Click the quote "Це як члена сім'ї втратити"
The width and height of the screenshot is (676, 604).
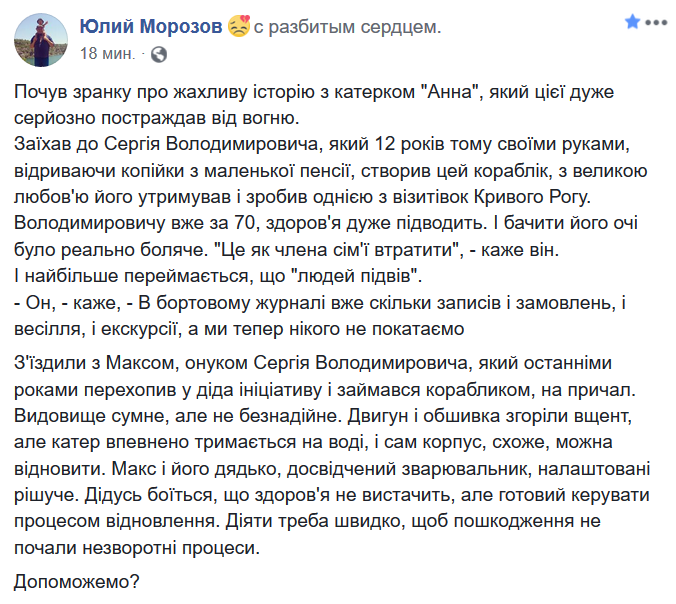tap(338, 250)
